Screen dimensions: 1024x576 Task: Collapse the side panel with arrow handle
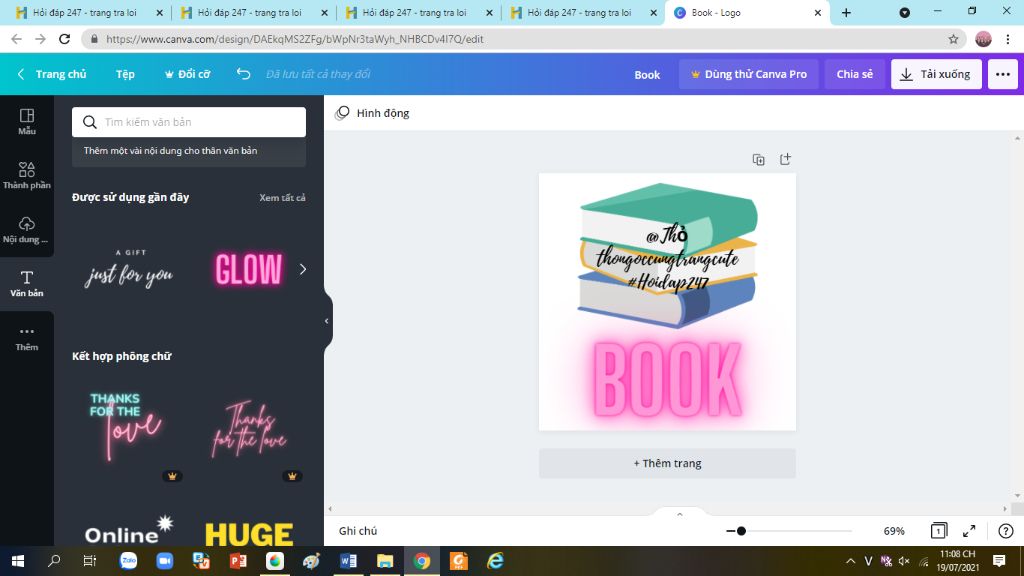coord(327,321)
